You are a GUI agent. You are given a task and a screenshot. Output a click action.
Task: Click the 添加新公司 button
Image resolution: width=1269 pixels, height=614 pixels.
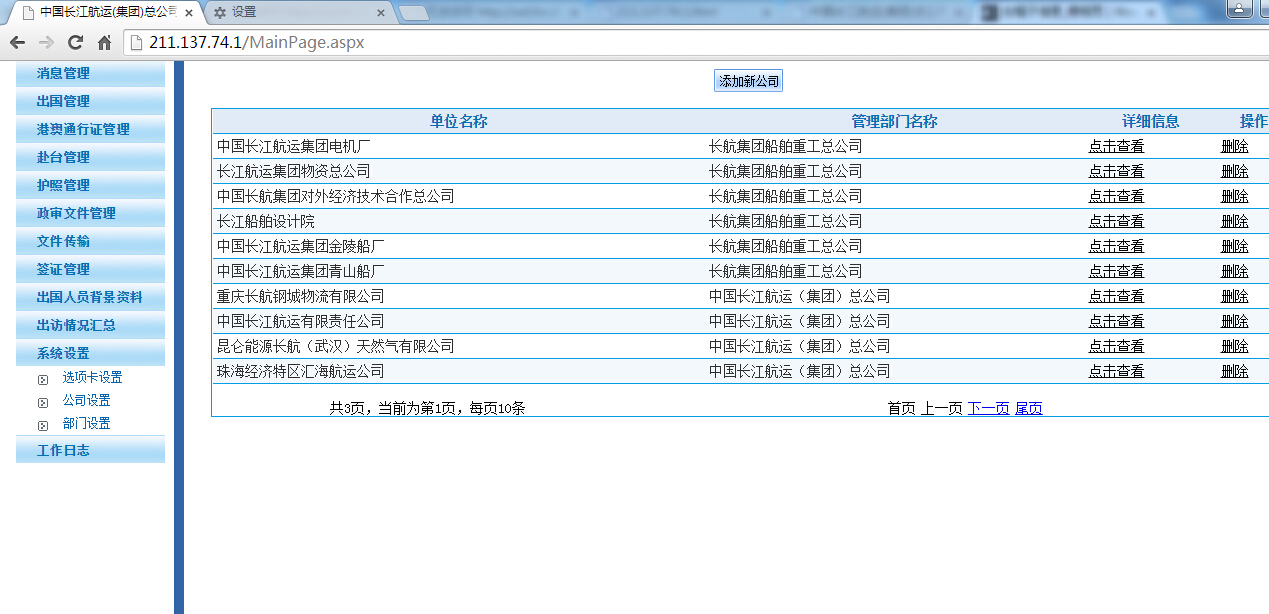tap(748, 82)
